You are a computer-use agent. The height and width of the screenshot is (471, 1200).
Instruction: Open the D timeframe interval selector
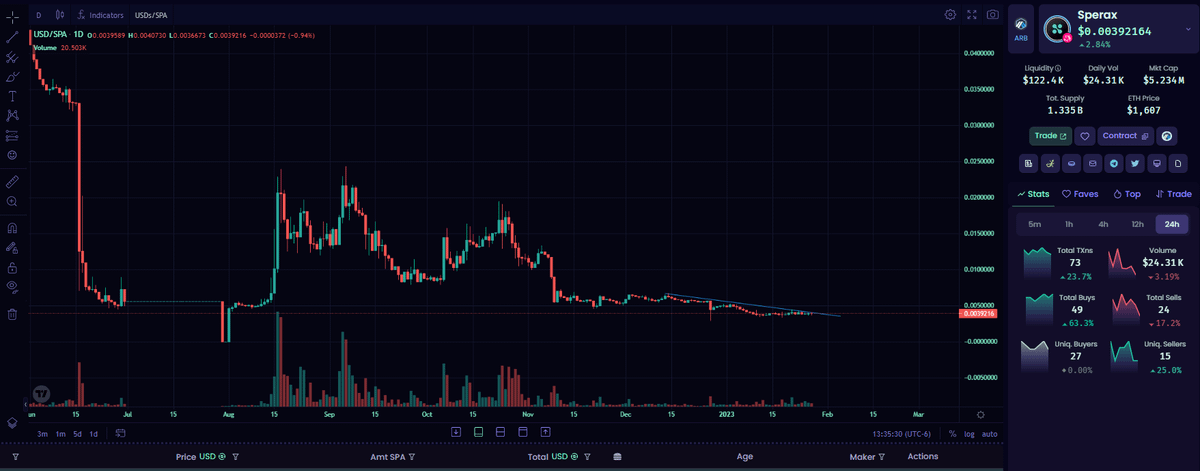tap(38, 16)
